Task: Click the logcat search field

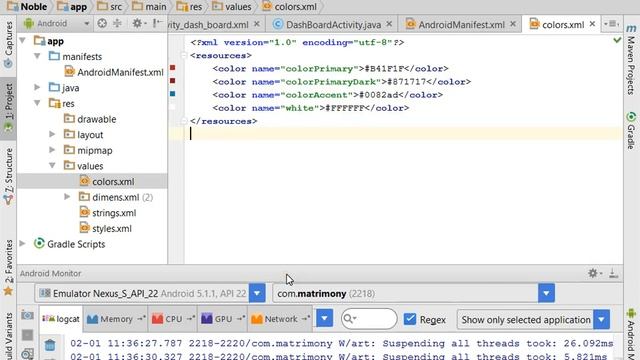Action: click(369, 319)
